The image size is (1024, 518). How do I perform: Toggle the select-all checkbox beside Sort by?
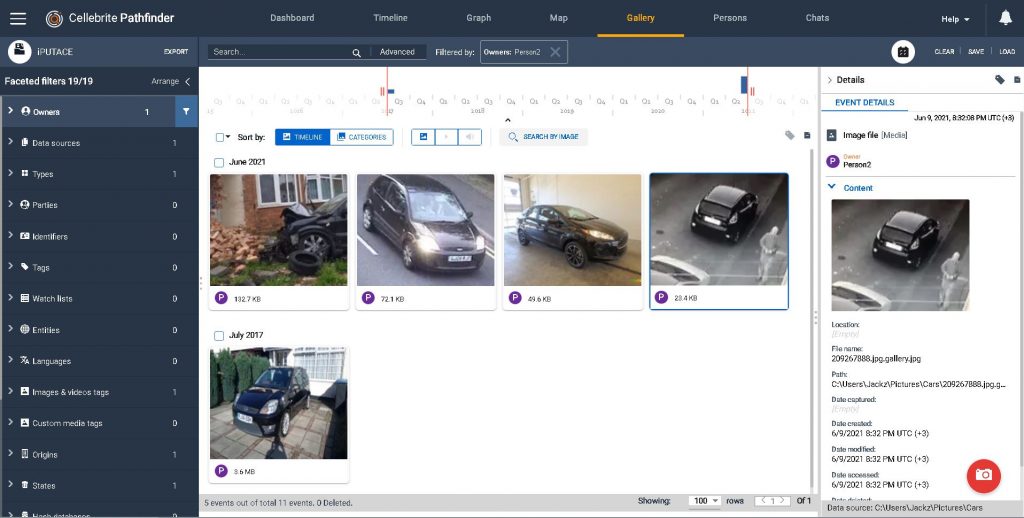[220, 137]
